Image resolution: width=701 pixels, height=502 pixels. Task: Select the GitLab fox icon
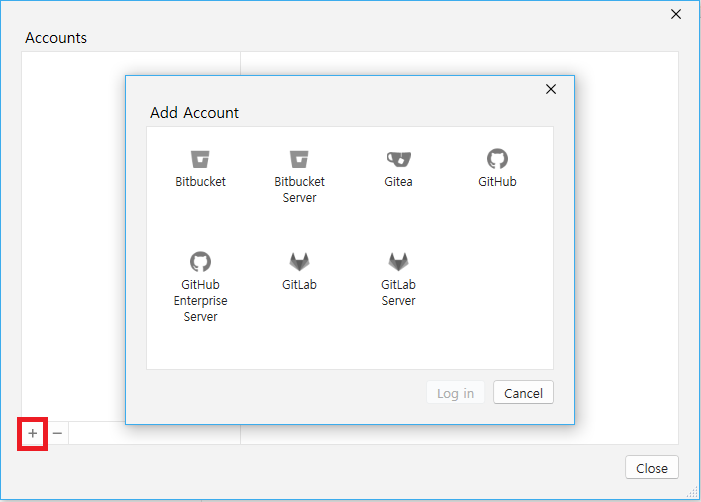click(299, 262)
